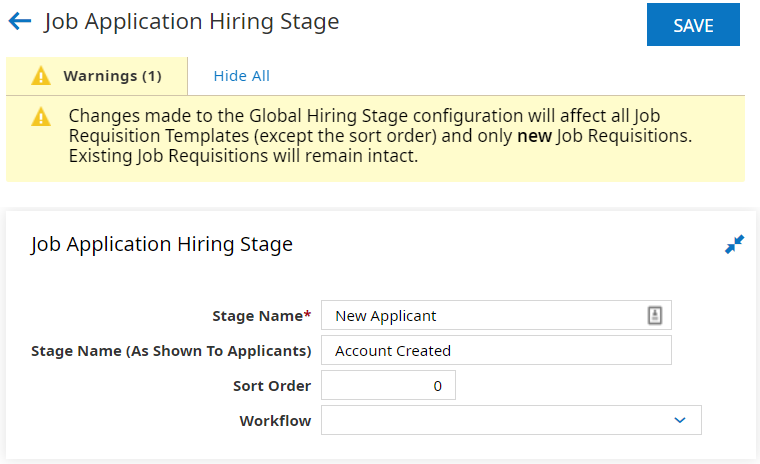Click the Sort Order label

pyautogui.click(x=271, y=386)
